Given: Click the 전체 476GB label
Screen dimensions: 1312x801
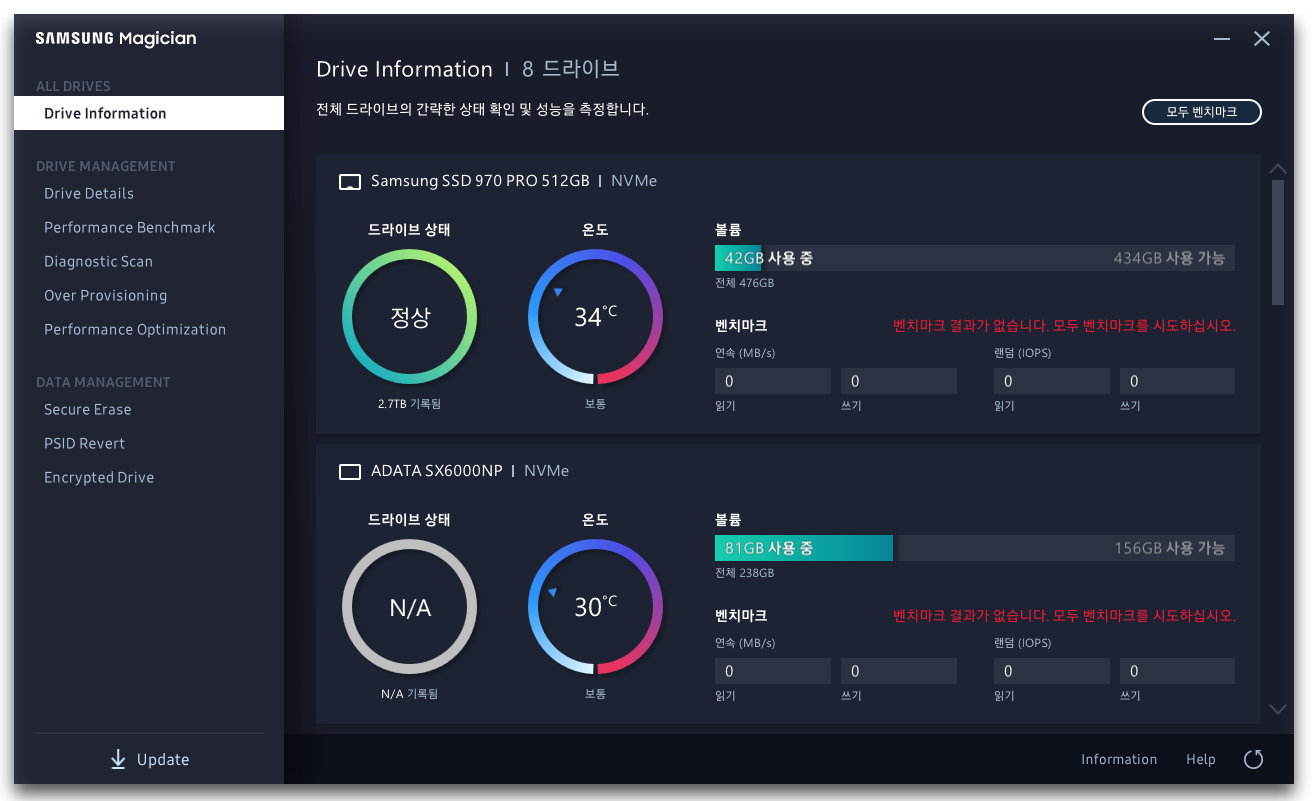Looking at the screenshot, I should coord(744,283).
